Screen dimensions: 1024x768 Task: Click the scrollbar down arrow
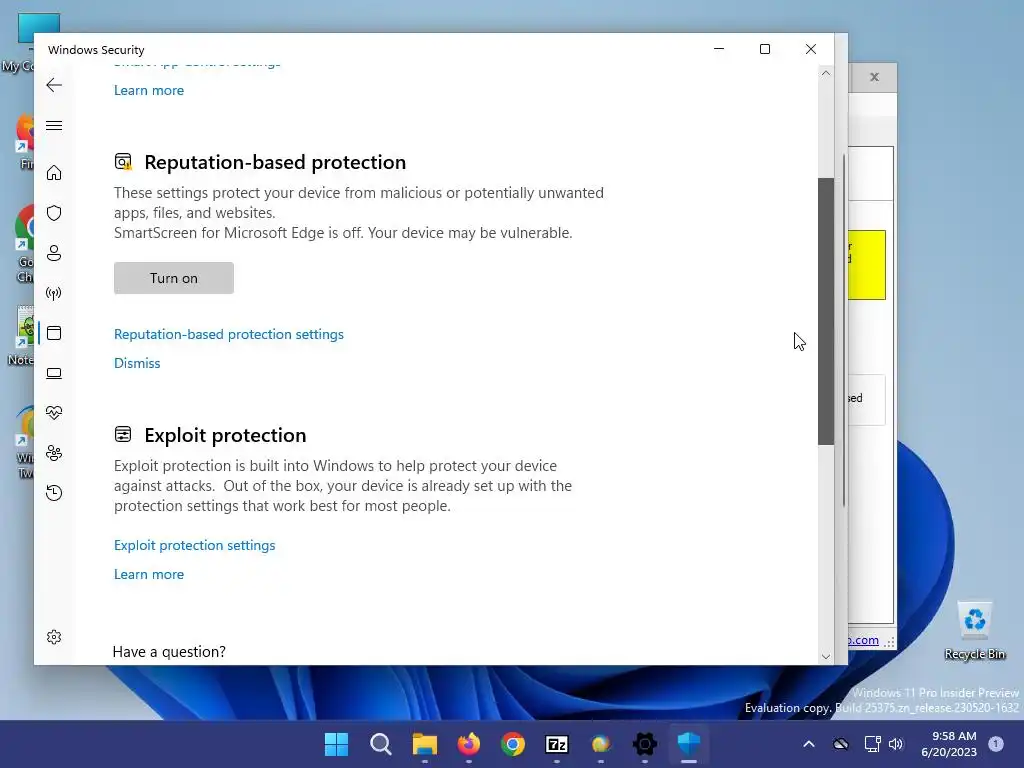point(825,657)
